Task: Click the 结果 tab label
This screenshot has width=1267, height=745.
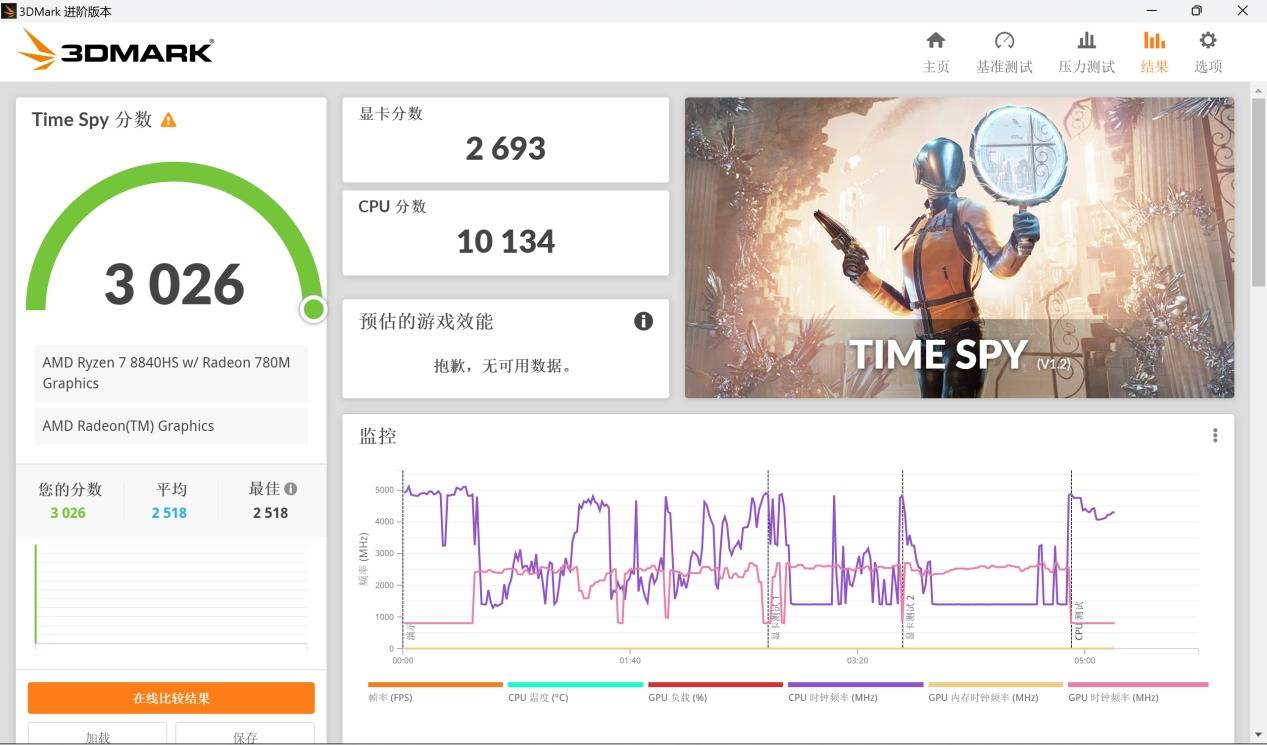Action: [x=1154, y=67]
